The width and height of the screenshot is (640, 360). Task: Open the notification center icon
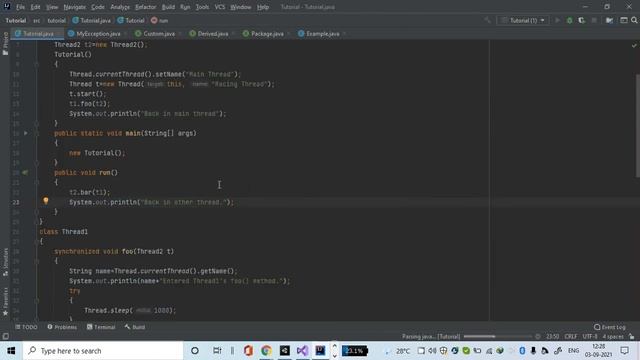624,351
